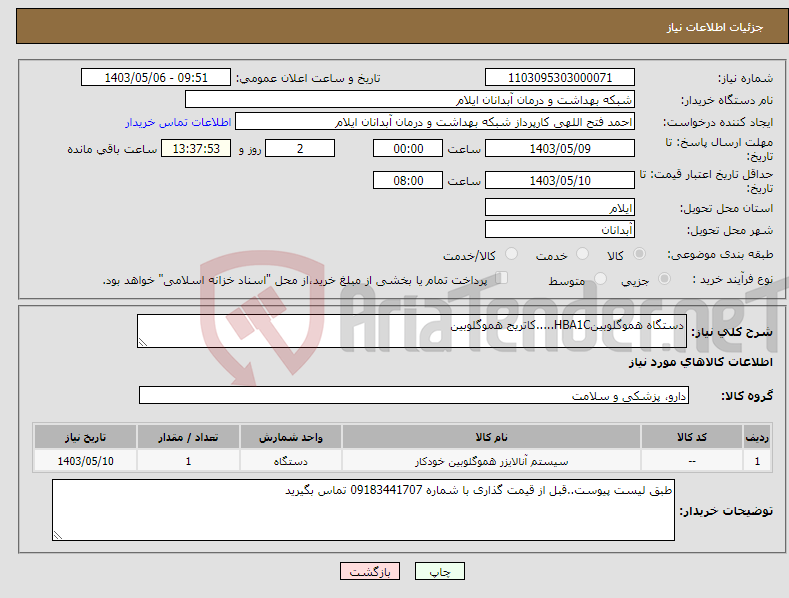Screen dimensions: 789x598
Task: Click the announcement date field 1403/05/06 - 09:51
Action: coord(156,78)
